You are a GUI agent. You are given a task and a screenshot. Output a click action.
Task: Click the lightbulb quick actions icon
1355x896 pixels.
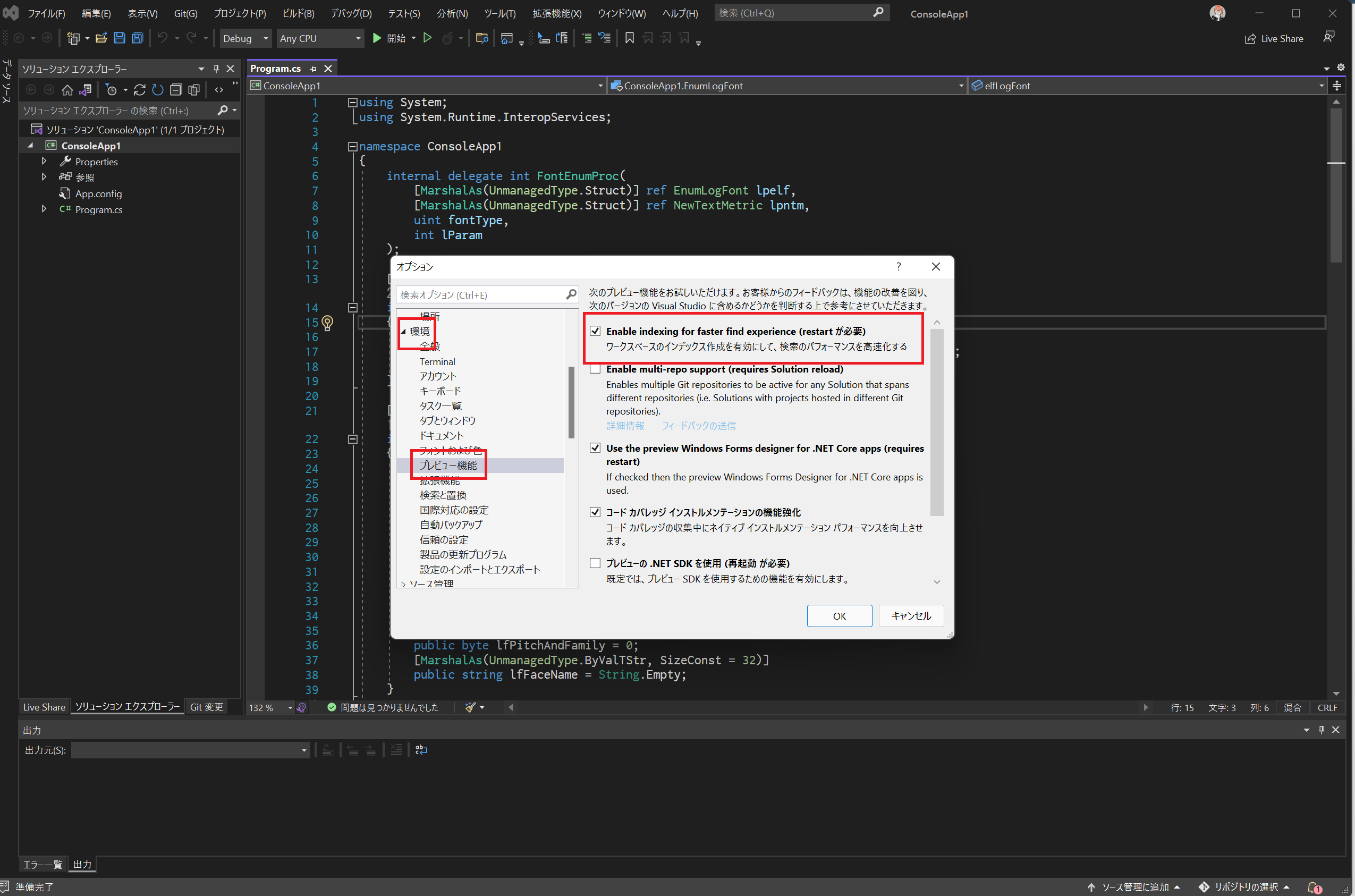pyautogui.click(x=327, y=323)
